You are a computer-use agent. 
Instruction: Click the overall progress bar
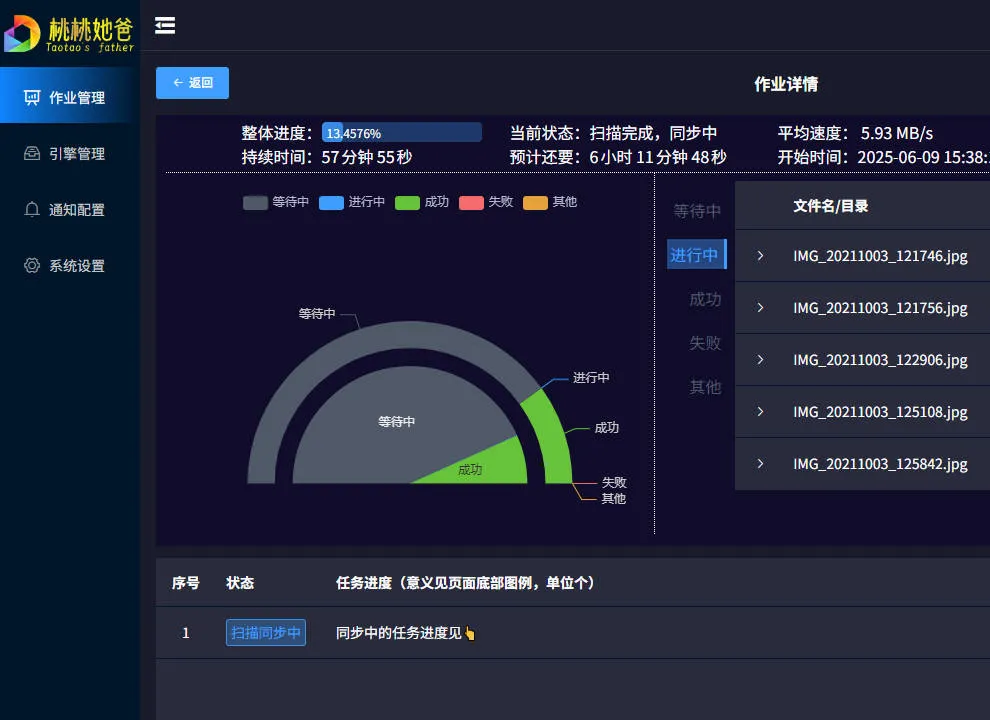coord(401,133)
